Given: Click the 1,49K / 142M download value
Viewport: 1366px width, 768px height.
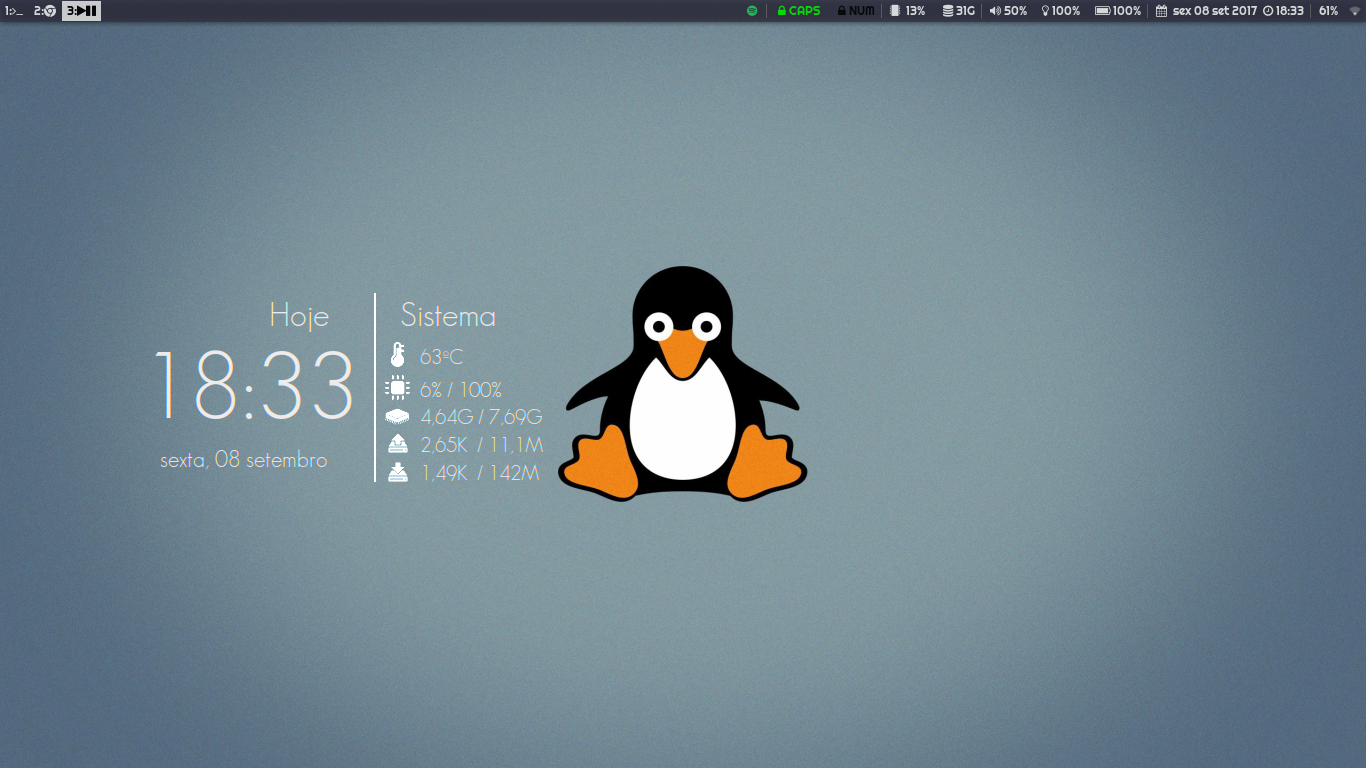Looking at the screenshot, I should point(480,473).
